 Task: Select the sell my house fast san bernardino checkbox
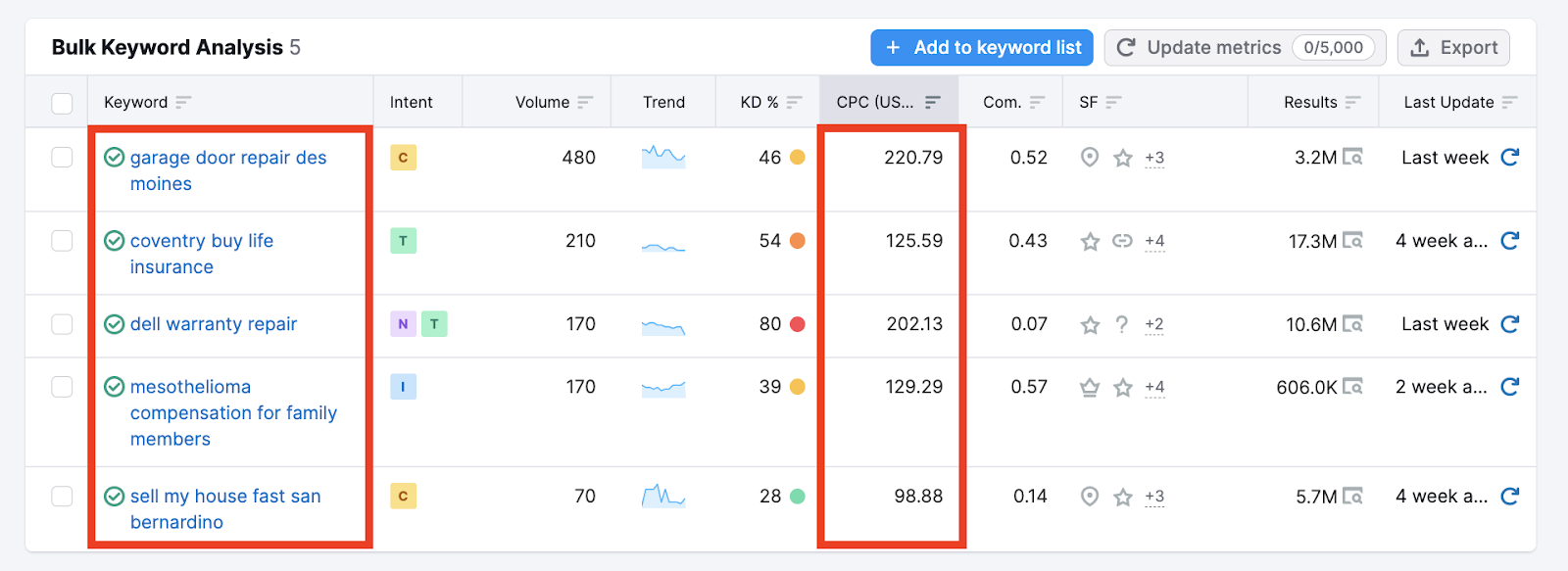(x=62, y=497)
